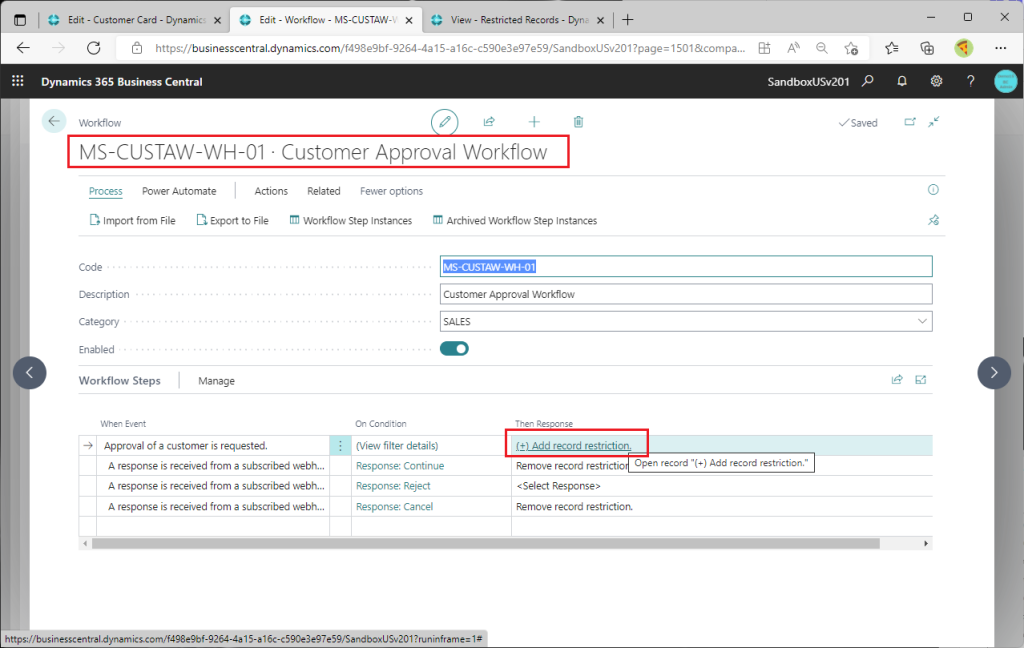Image resolution: width=1024 pixels, height=648 pixels.
Task: Click Fewer options
Action: coord(391,191)
